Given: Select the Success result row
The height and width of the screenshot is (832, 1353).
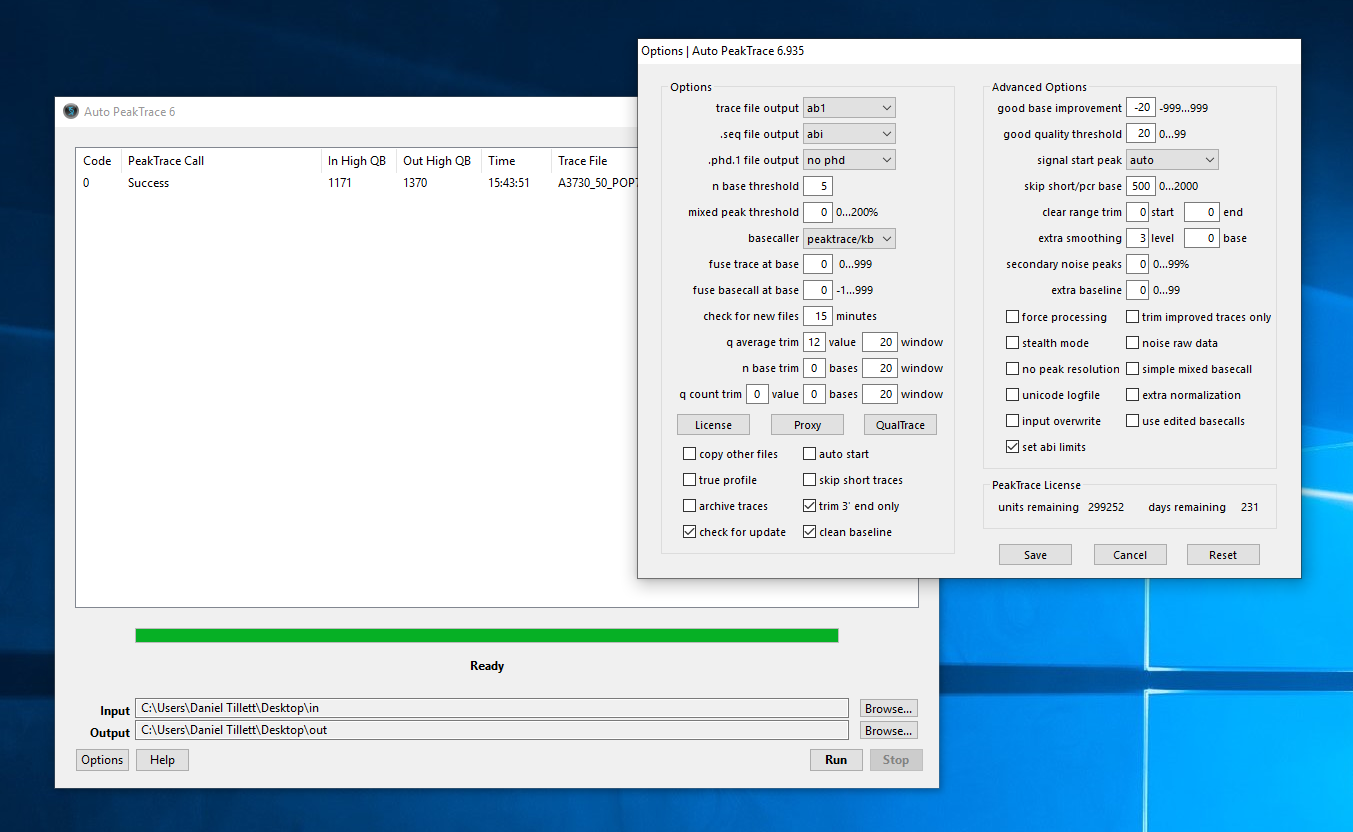Looking at the screenshot, I should (x=358, y=183).
